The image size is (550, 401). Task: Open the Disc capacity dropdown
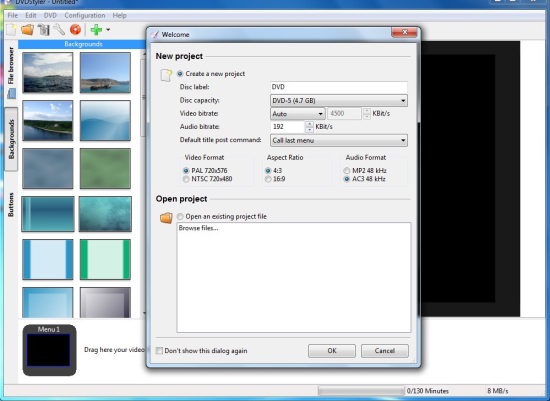(339, 101)
